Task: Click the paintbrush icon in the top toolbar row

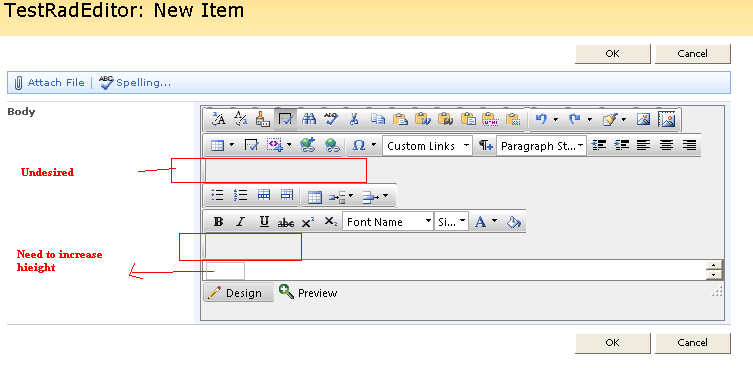Action: [262, 119]
